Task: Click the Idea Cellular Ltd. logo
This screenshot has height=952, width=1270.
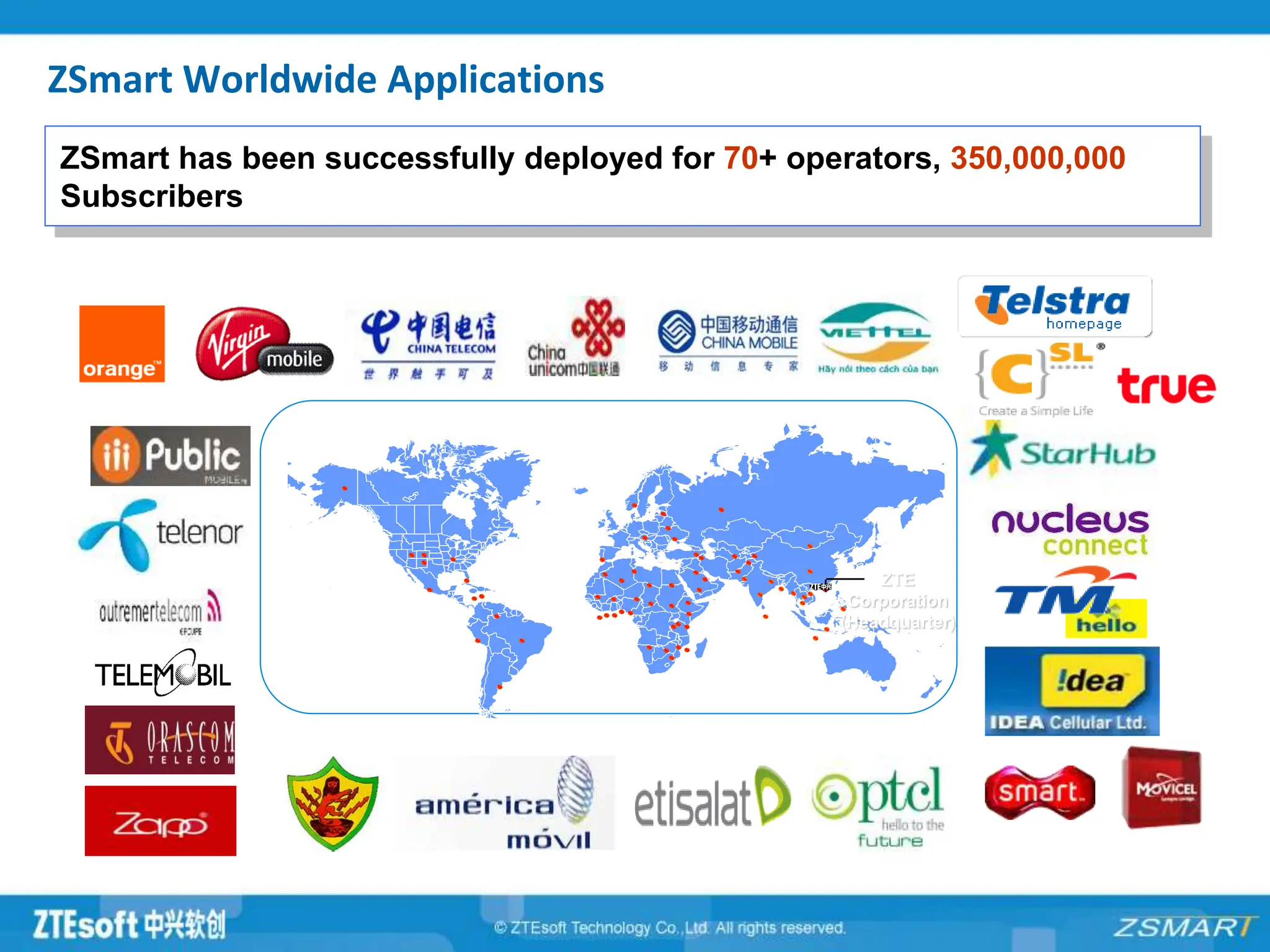Action: coord(1072,691)
